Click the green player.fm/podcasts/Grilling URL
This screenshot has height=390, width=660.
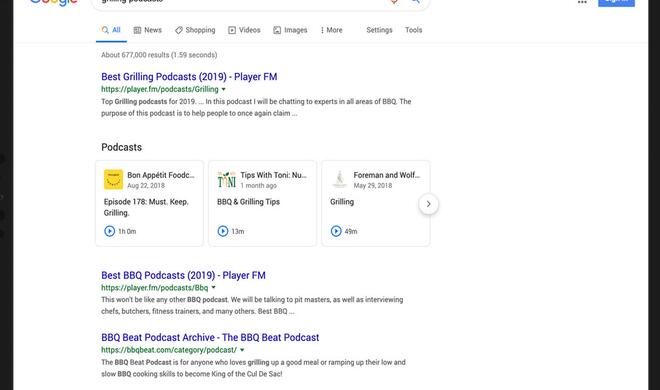tap(160, 89)
